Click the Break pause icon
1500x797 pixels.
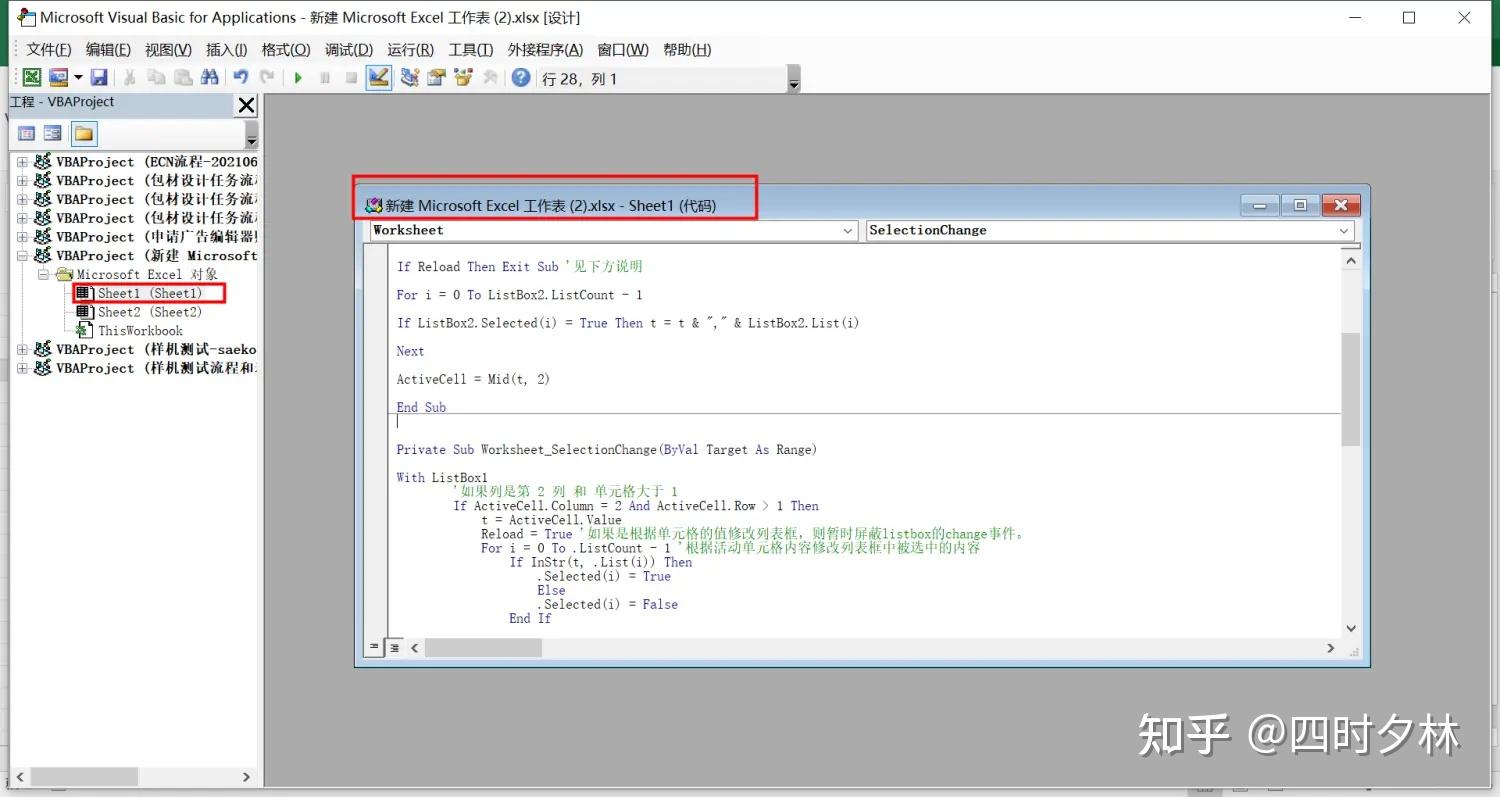tap(325, 78)
